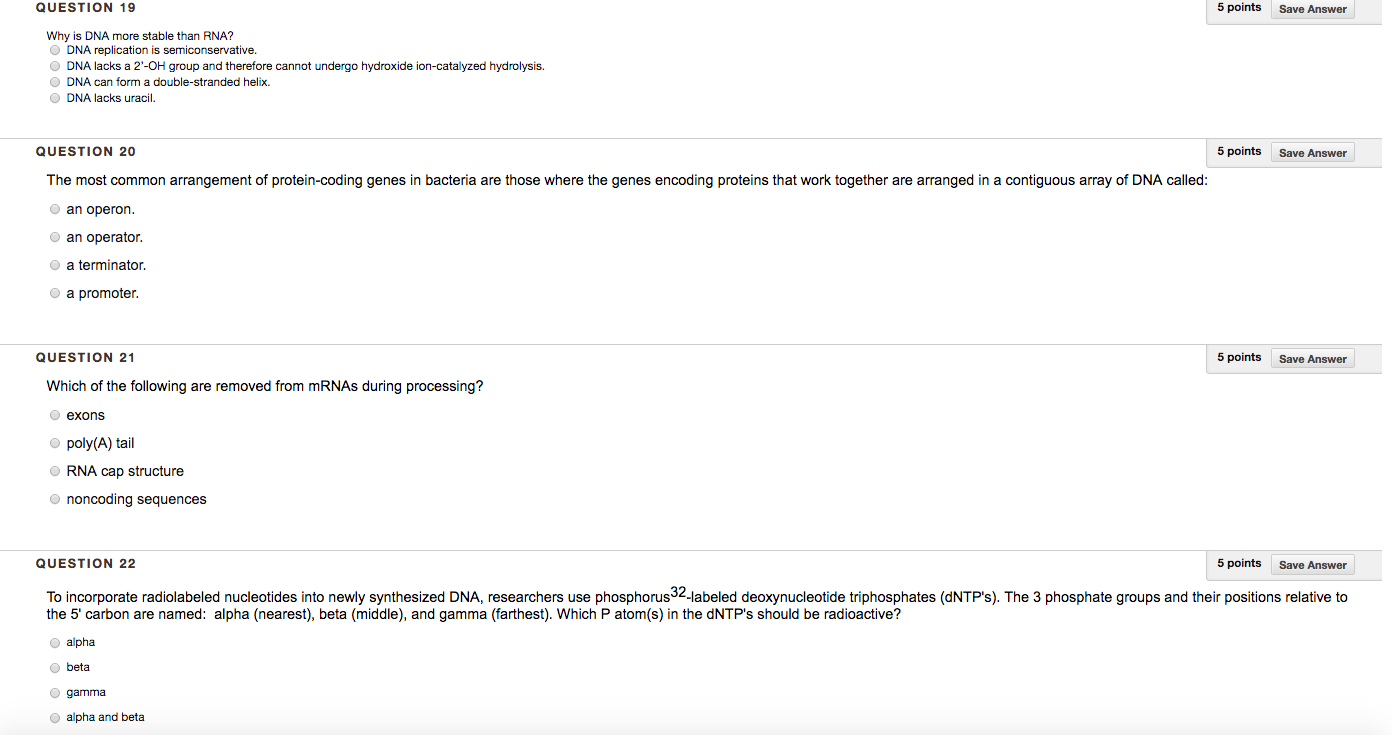Pick "DNA lacks uracil" radio button
The image size is (1392, 735).
point(54,98)
